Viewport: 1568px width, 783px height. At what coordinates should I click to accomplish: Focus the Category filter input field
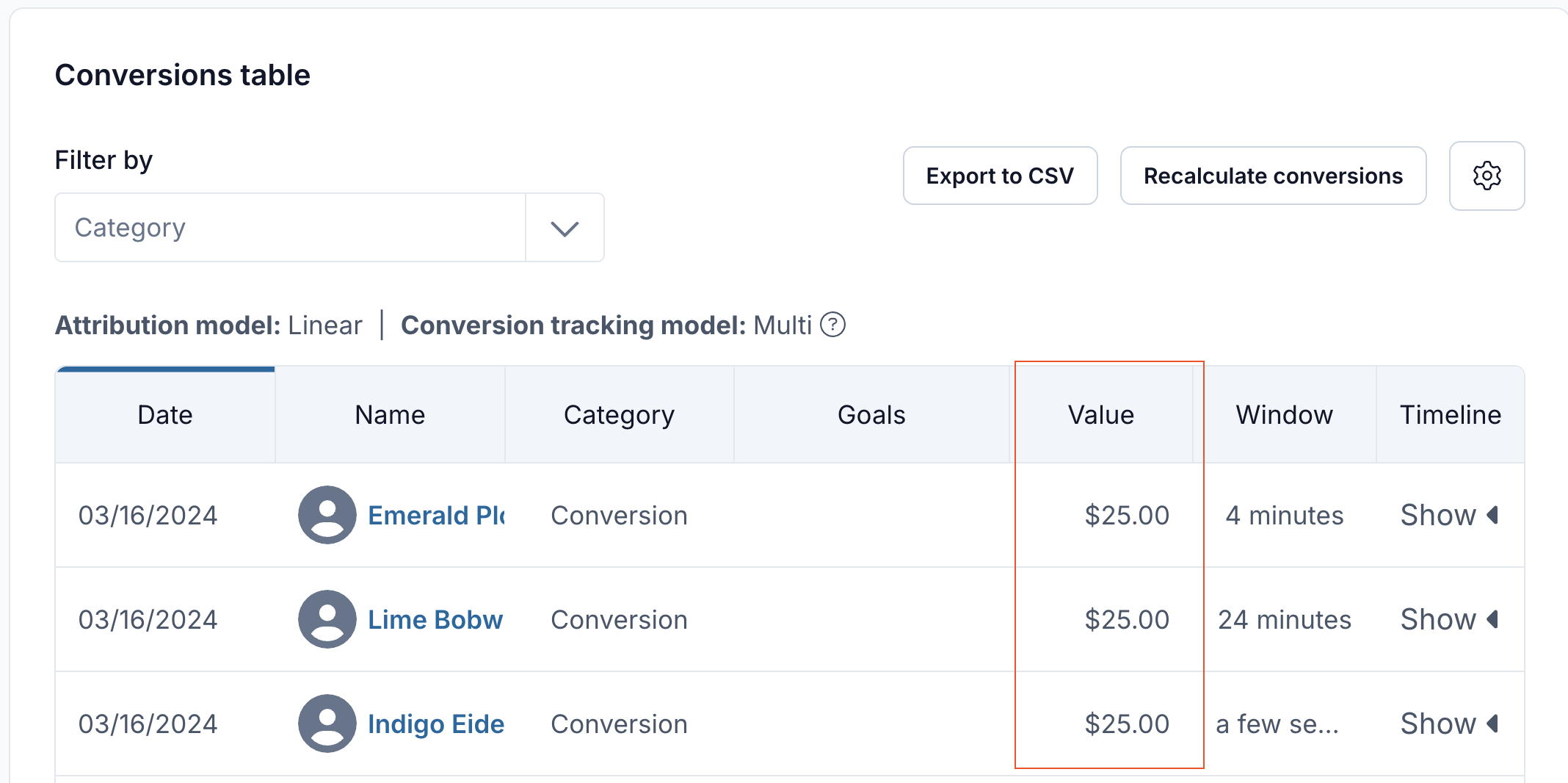point(290,228)
